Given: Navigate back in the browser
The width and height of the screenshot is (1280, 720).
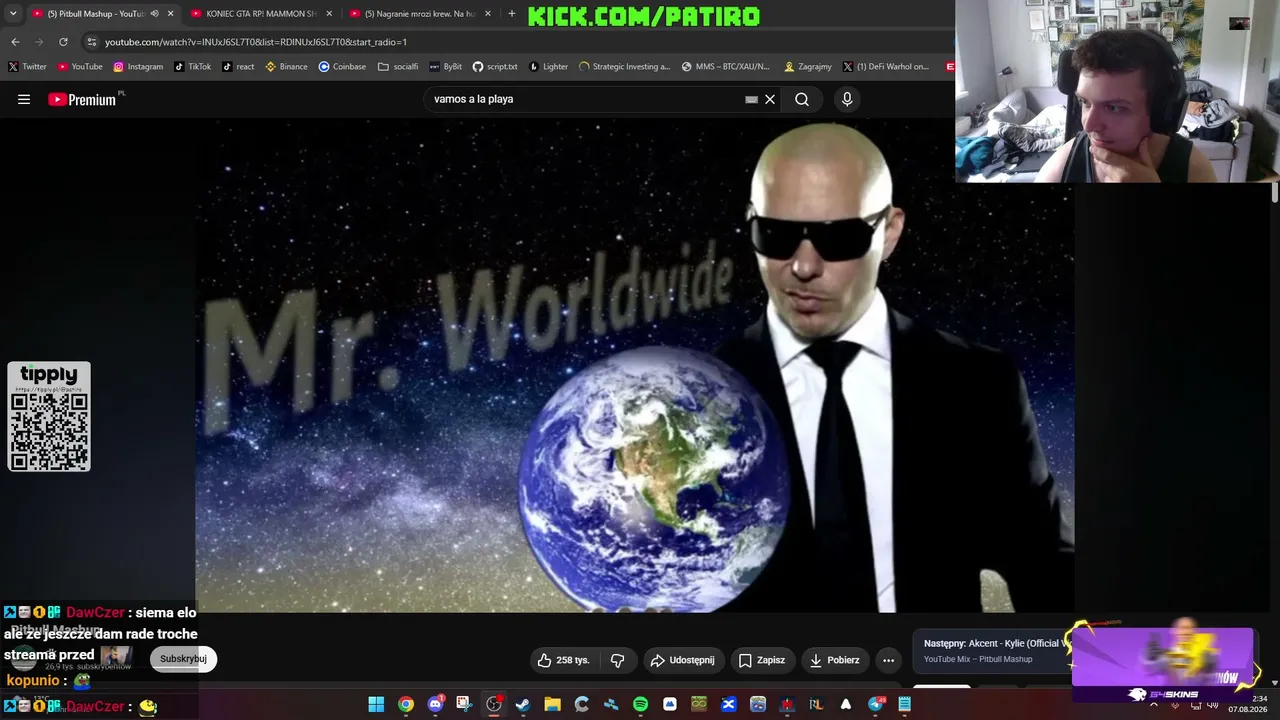Looking at the screenshot, I should click(x=15, y=42).
